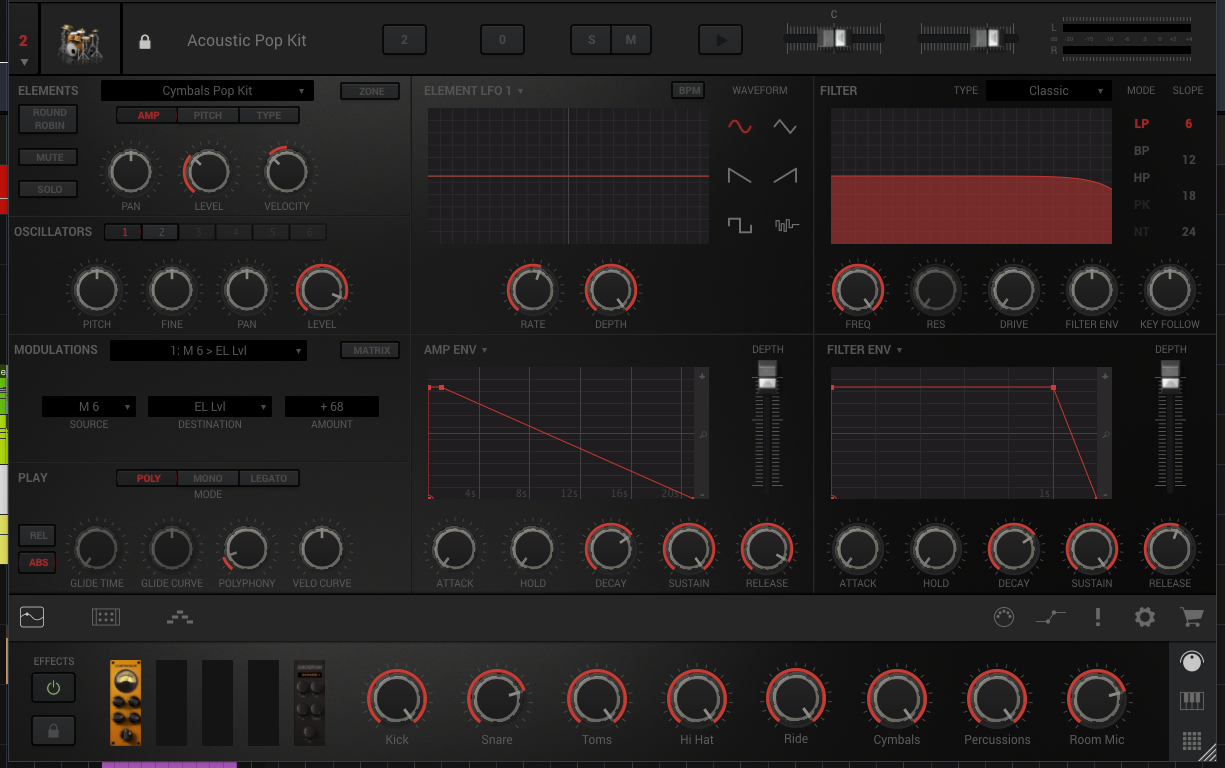Image resolution: width=1225 pixels, height=768 pixels.
Task: Click the ZONE button in Elements panel
Action: [x=369, y=90]
